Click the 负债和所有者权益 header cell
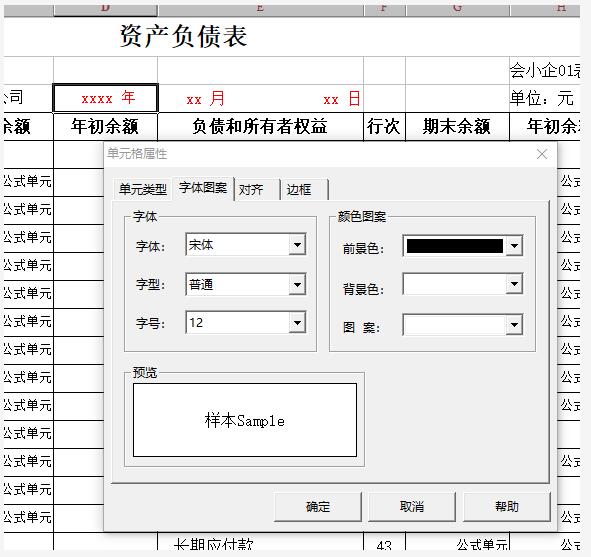591x557 pixels. point(260,126)
